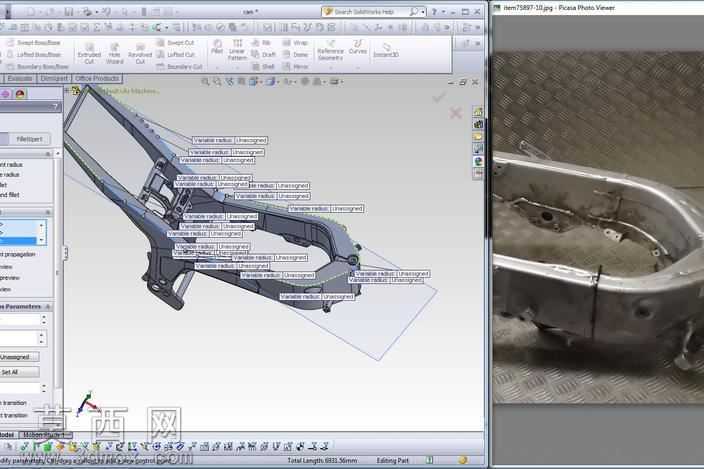Select the Smooth transition option
Viewport: 704px width, 469px height.
tap(13, 403)
